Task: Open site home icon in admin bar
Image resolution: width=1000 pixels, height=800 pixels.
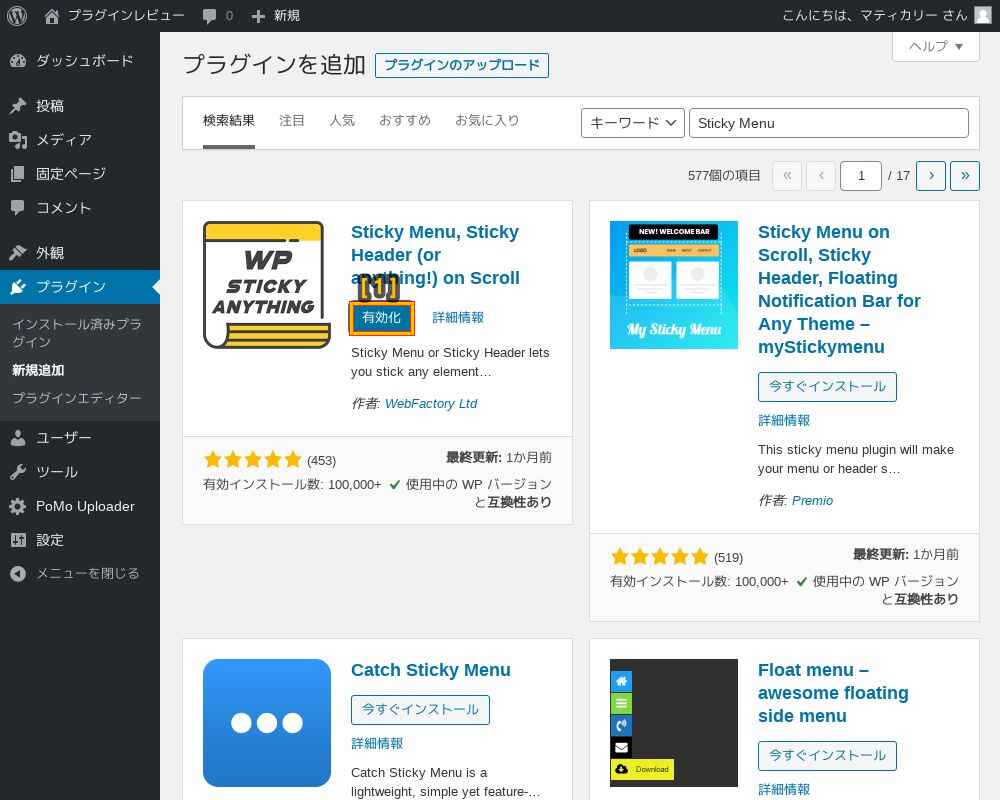Action: tap(52, 16)
